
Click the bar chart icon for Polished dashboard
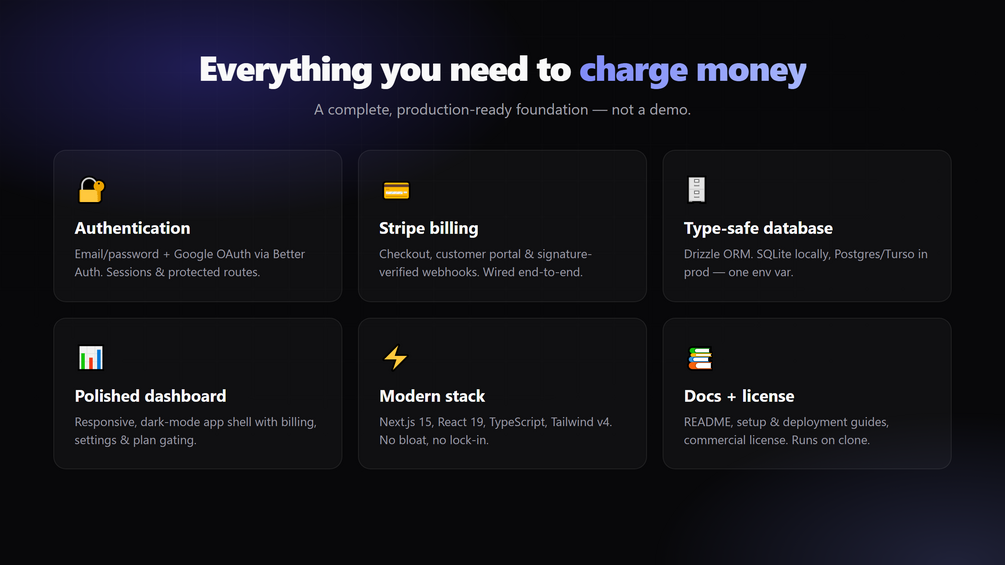coord(90,357)
